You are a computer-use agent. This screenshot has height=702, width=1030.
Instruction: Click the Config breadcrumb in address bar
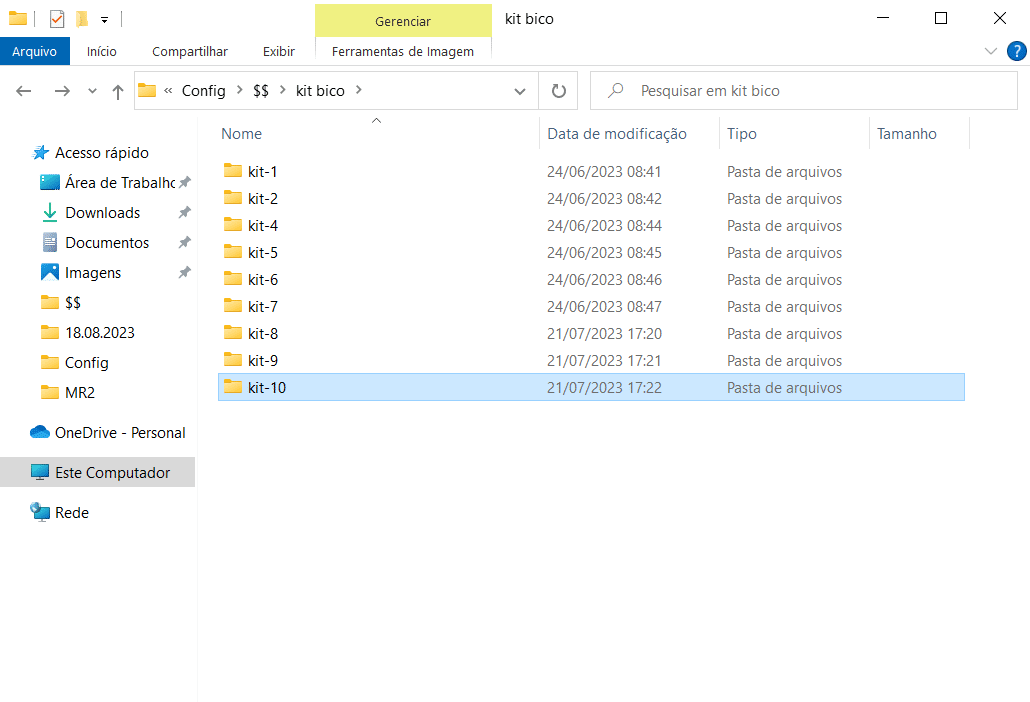203,91
